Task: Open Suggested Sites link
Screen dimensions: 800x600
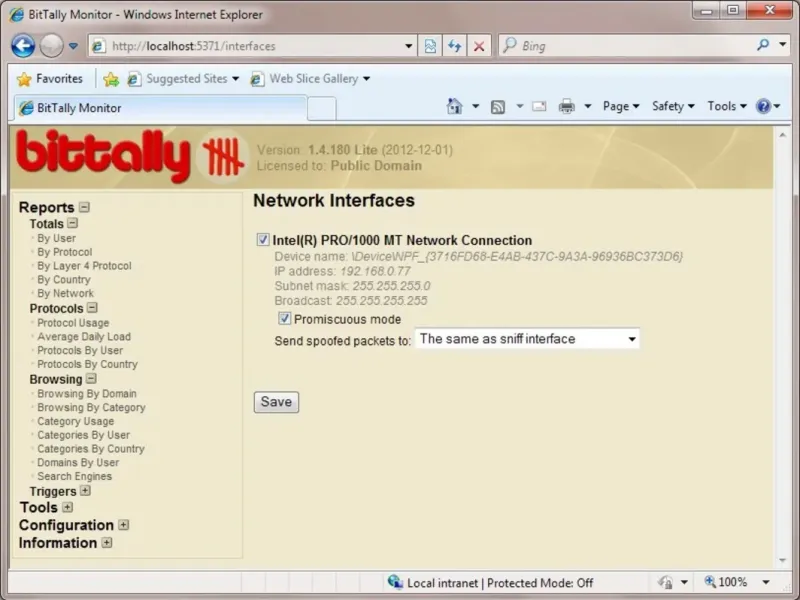Action: click(x=183, y=79)
